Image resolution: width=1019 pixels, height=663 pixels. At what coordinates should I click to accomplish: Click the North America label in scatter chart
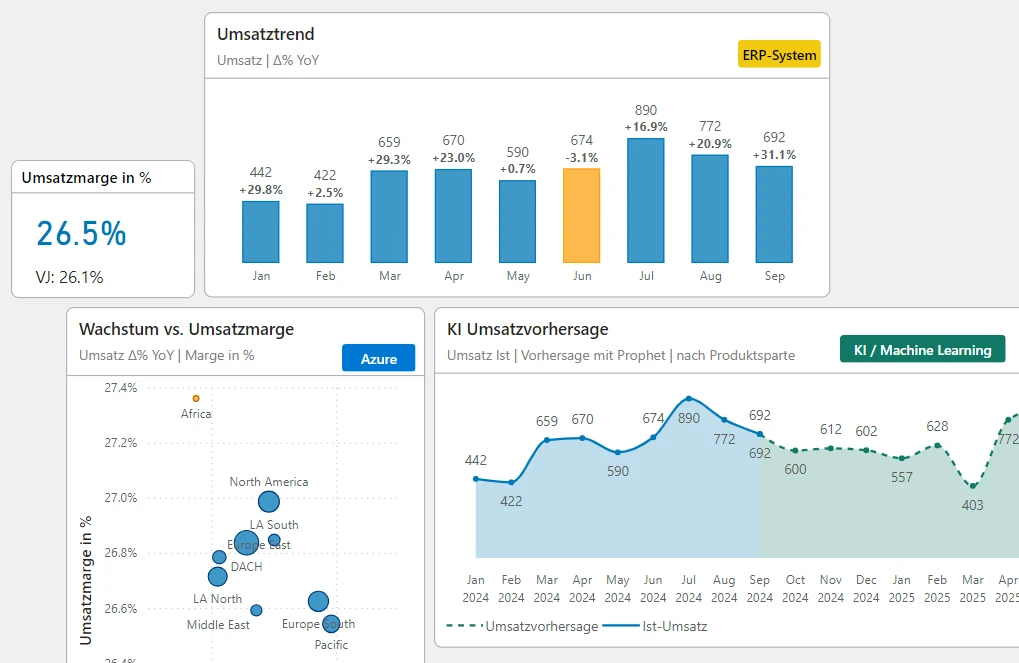coord(269,482)
